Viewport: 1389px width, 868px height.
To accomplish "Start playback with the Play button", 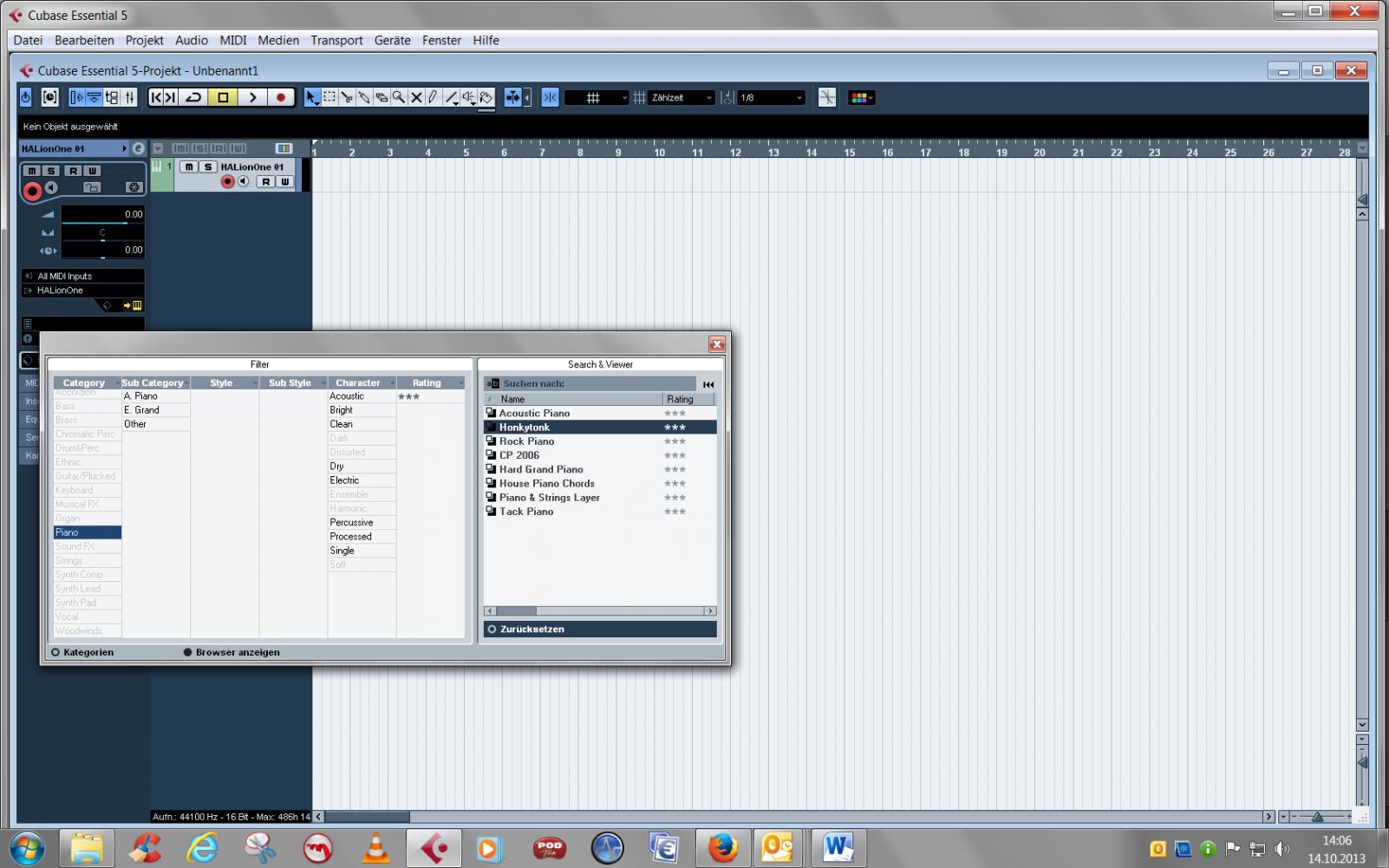I will tap(252, 98).
